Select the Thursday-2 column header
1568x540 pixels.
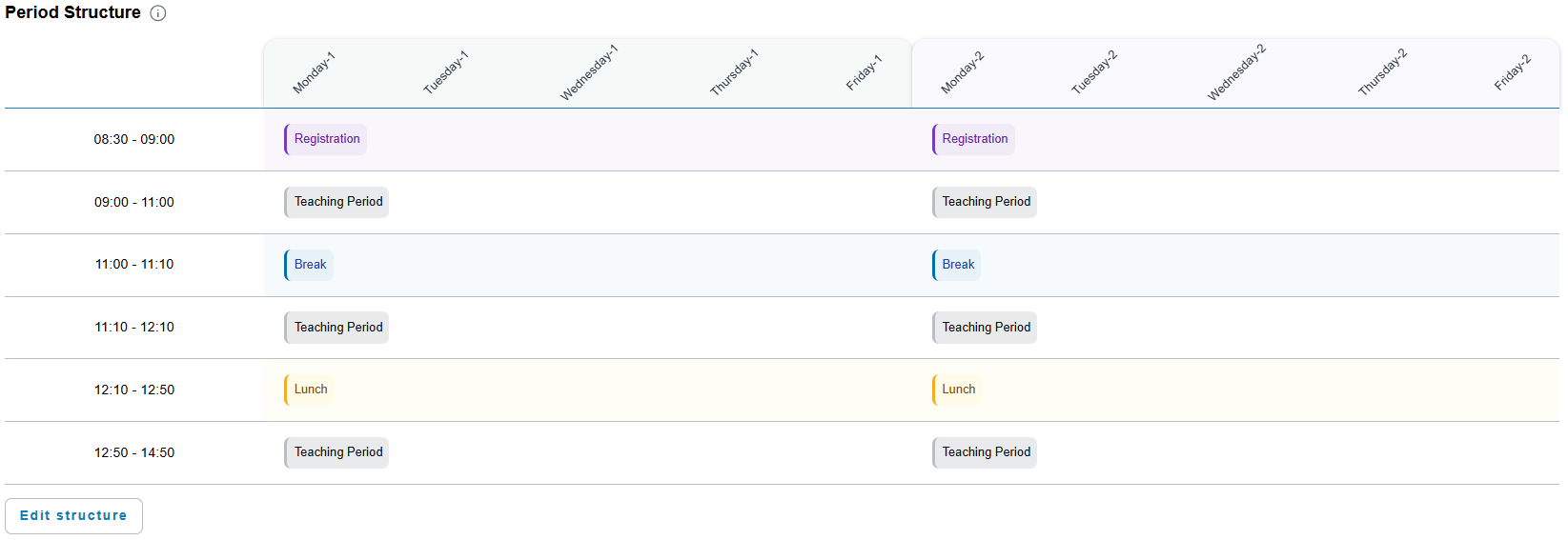1382,72
